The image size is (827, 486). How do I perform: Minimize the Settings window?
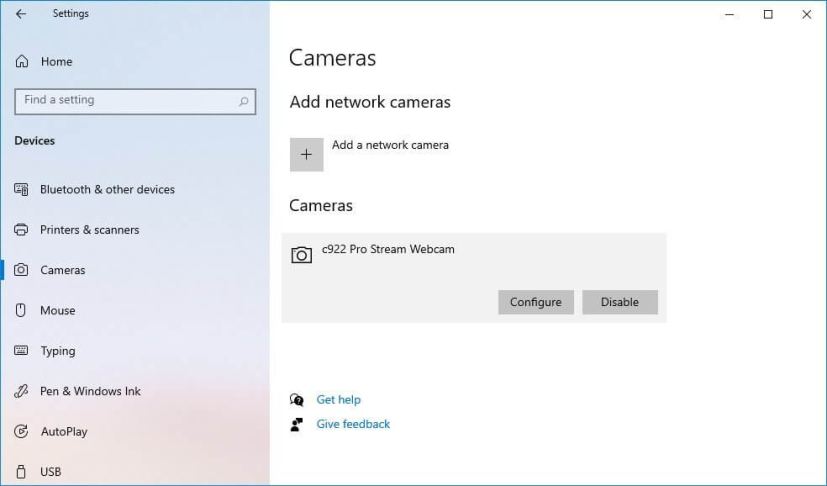pos(730,15)
